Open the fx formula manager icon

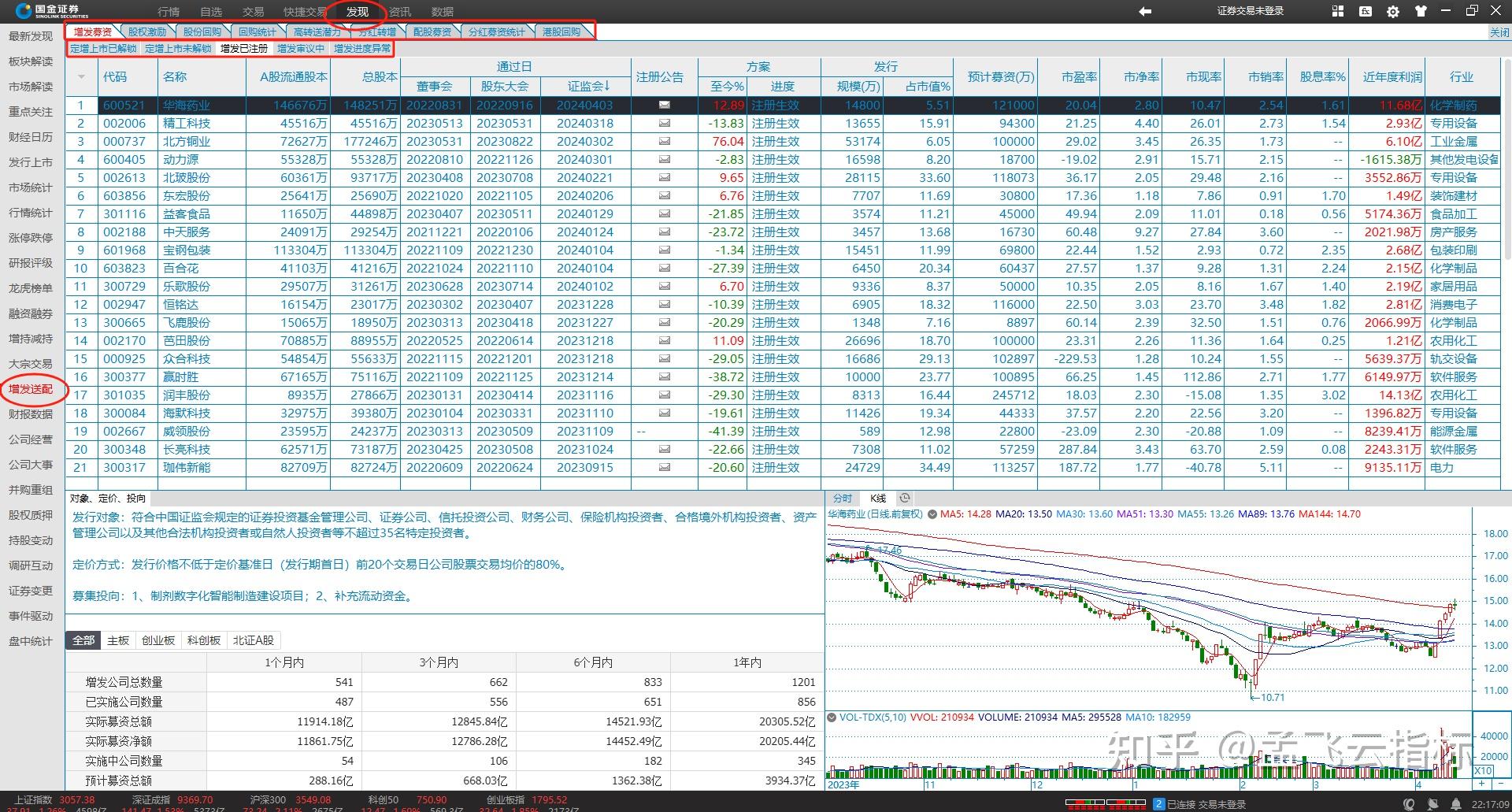coord(1365,11)
